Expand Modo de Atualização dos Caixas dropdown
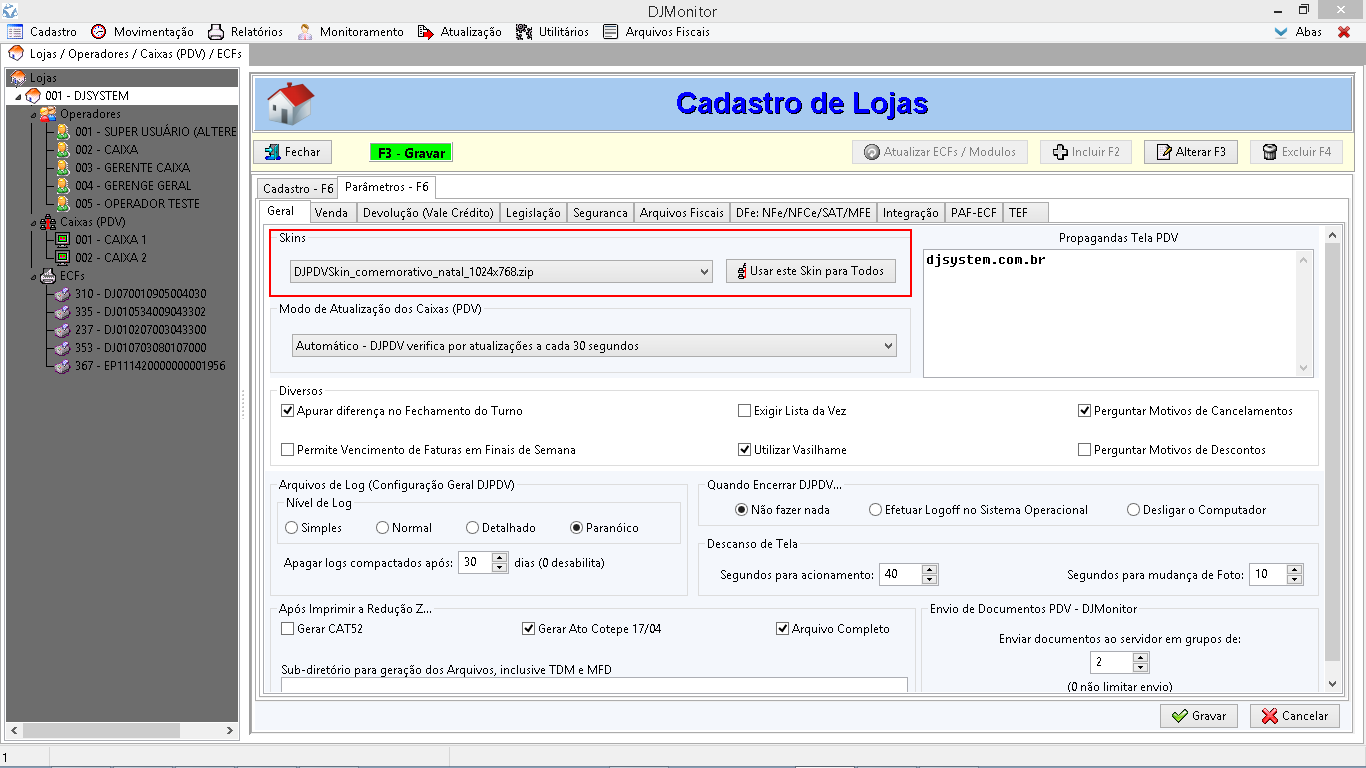Screen dimensions: 1366x768 pyautogui.click(x=888, y=346)
